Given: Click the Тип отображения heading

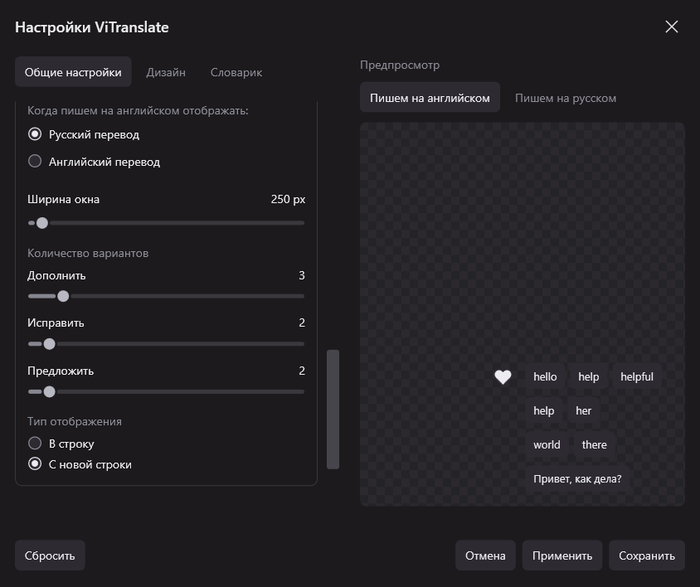Looking at the screenshot, I should pos(75,421).
